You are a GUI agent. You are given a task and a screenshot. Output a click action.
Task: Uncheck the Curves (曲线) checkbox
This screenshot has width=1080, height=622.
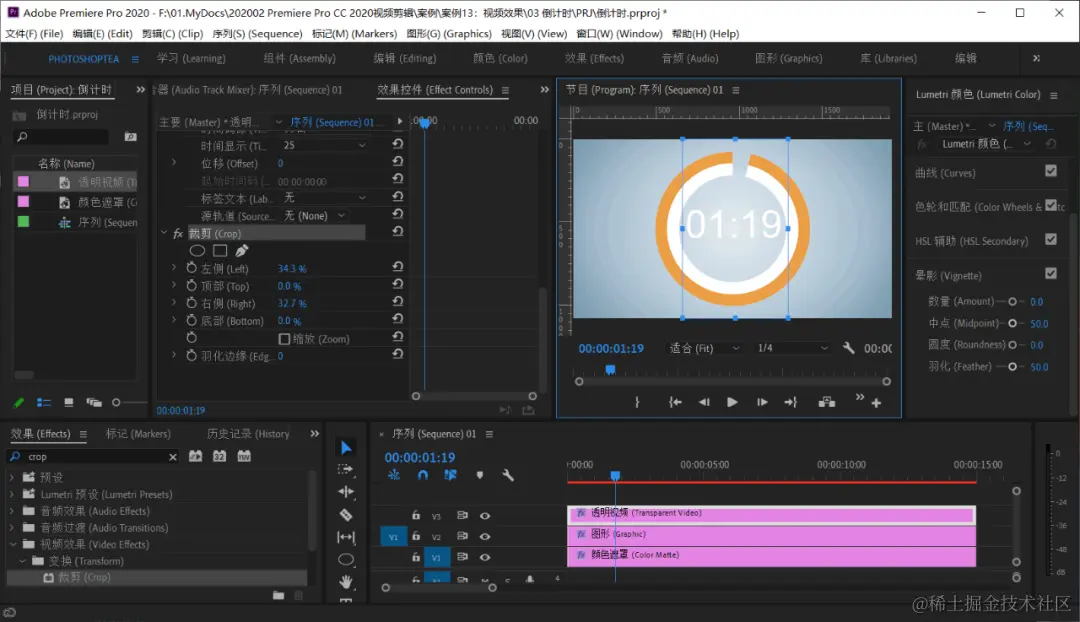(1050, 170)
